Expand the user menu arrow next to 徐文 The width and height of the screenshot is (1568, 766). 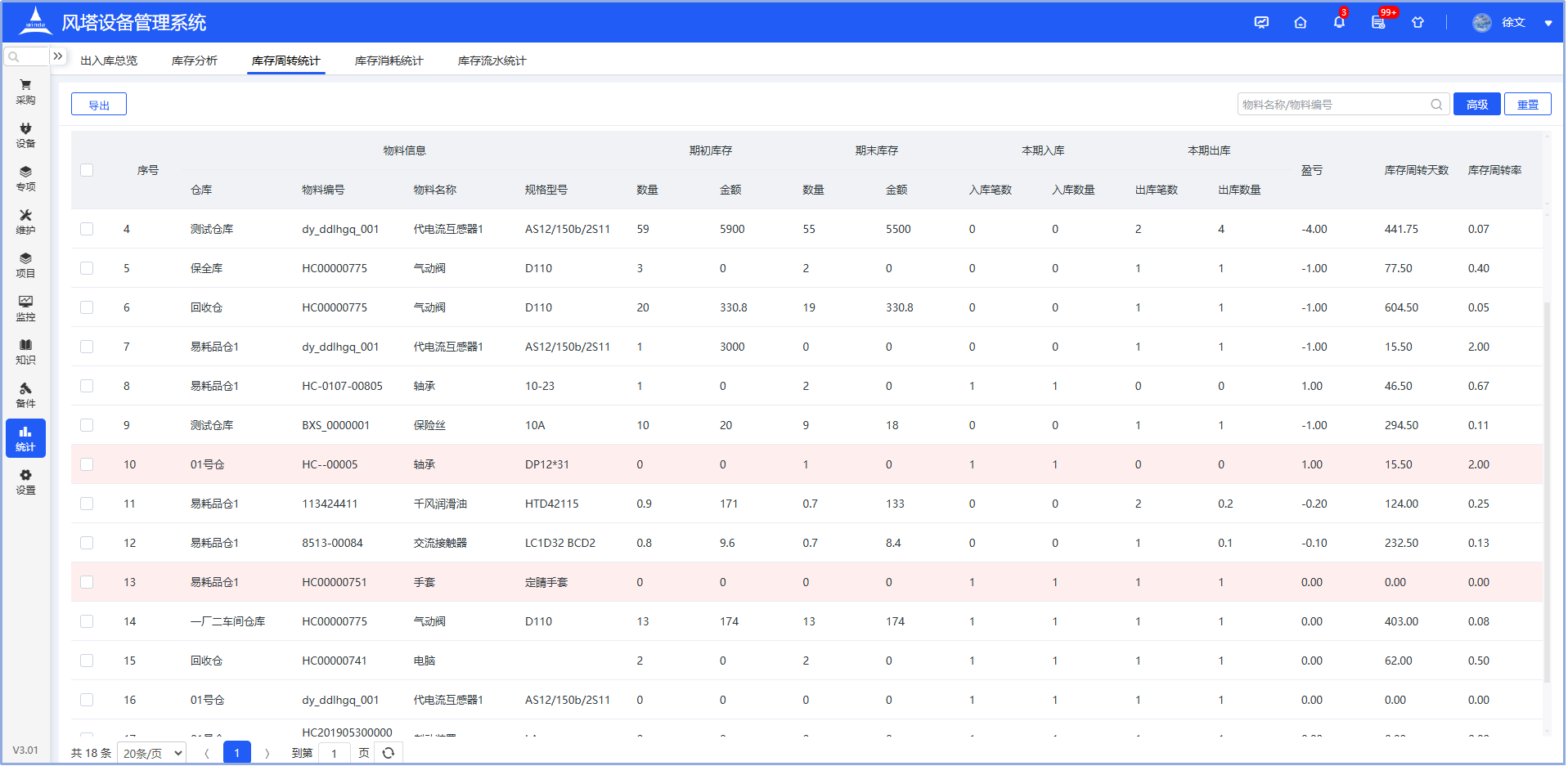click(1548, 22)
